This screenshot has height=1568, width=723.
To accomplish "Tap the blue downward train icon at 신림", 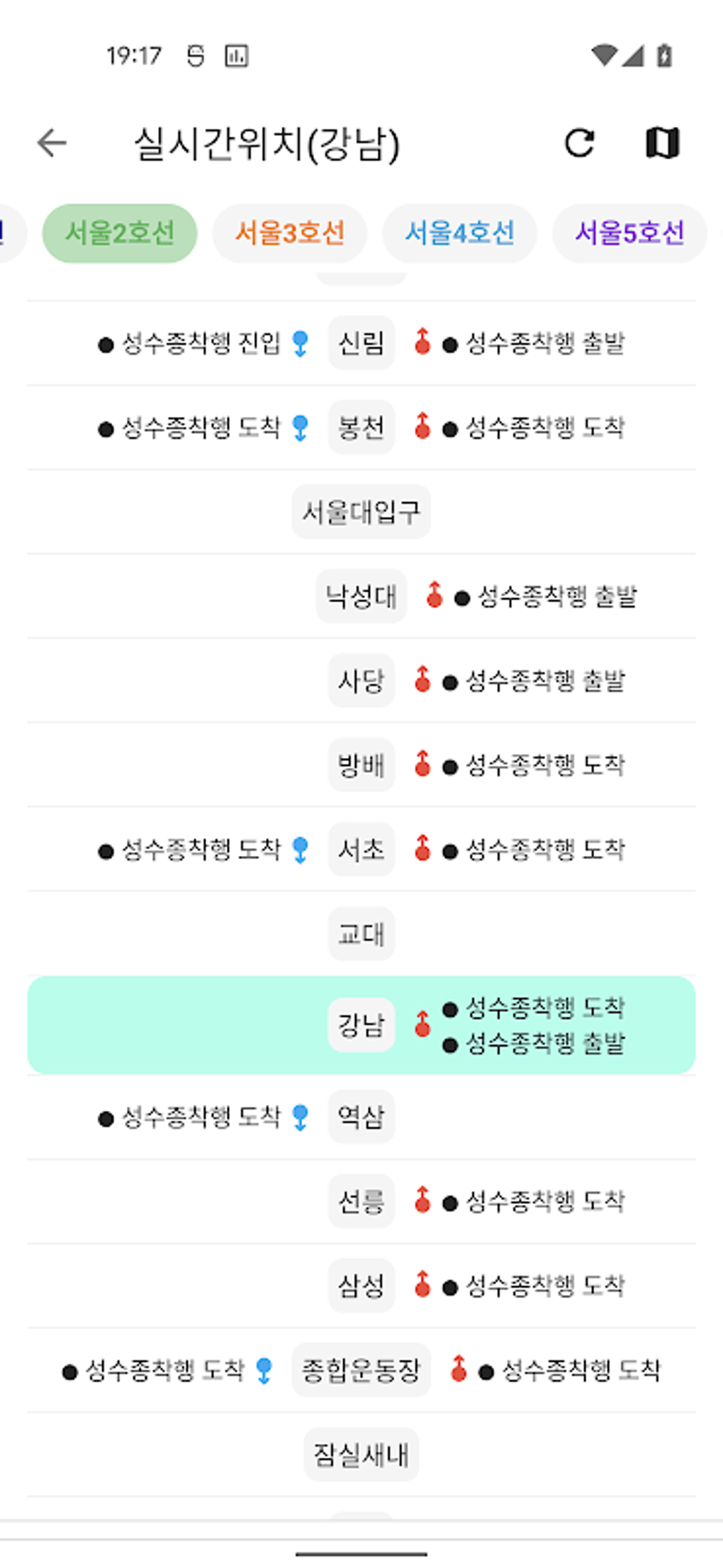I will (x=301, y=344).
